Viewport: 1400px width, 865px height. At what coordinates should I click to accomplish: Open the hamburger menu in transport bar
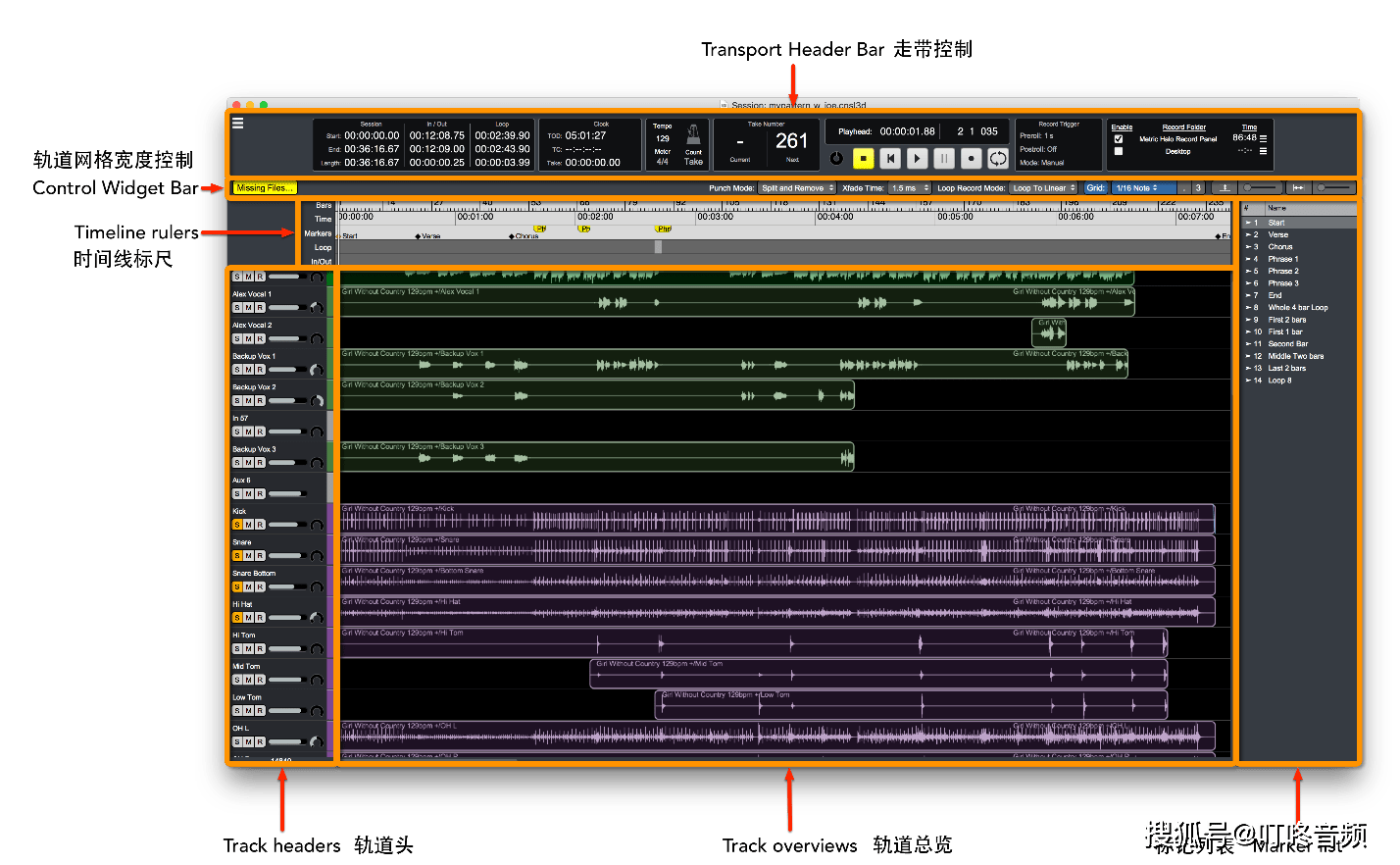click(x=237, y=124)
